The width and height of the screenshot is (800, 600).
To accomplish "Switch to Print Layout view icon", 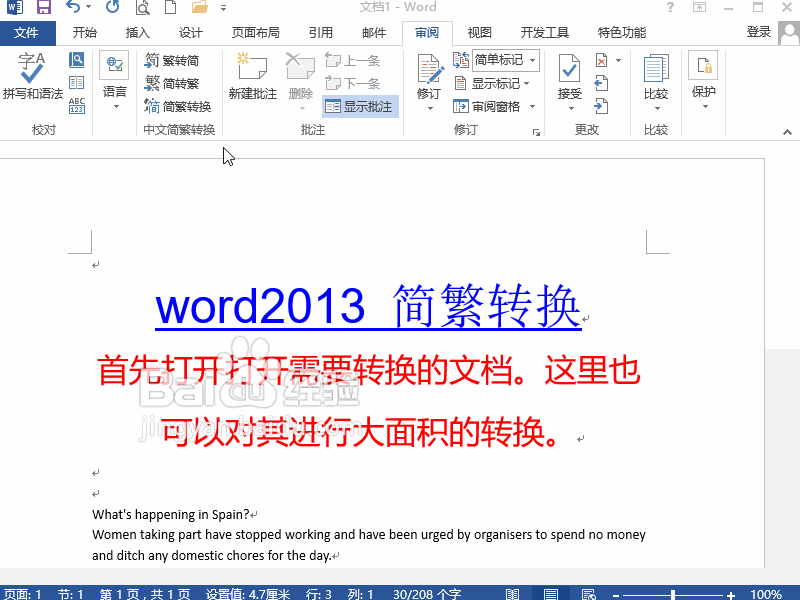I will pyautogui.click(x=551, y=594).
